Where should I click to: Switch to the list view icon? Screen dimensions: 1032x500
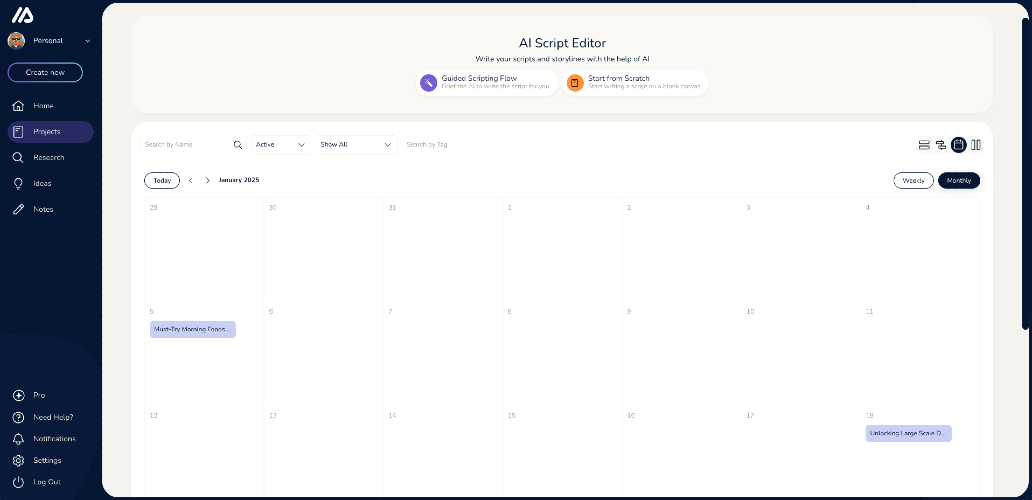tap(924, 145)
